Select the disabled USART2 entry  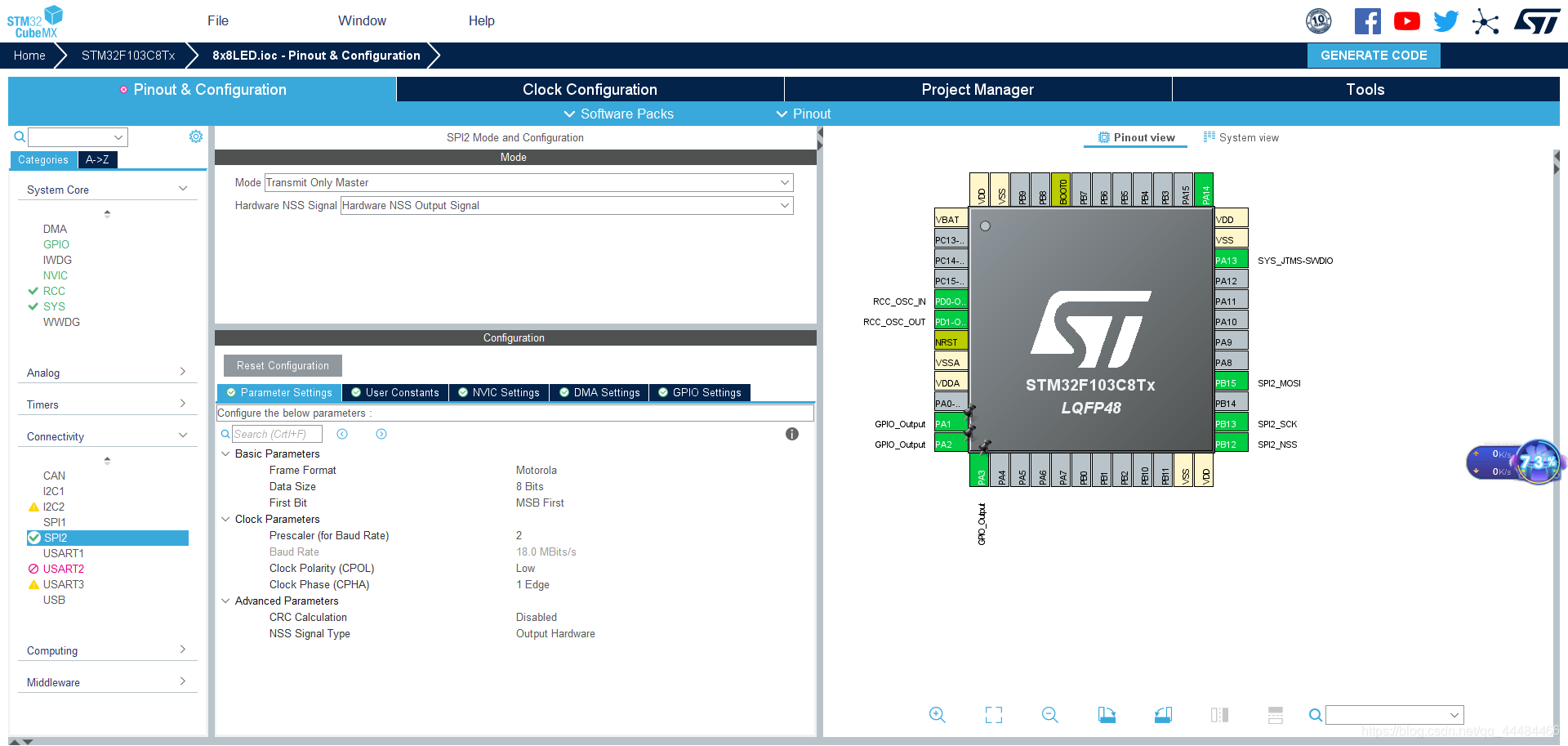[64, 569]
